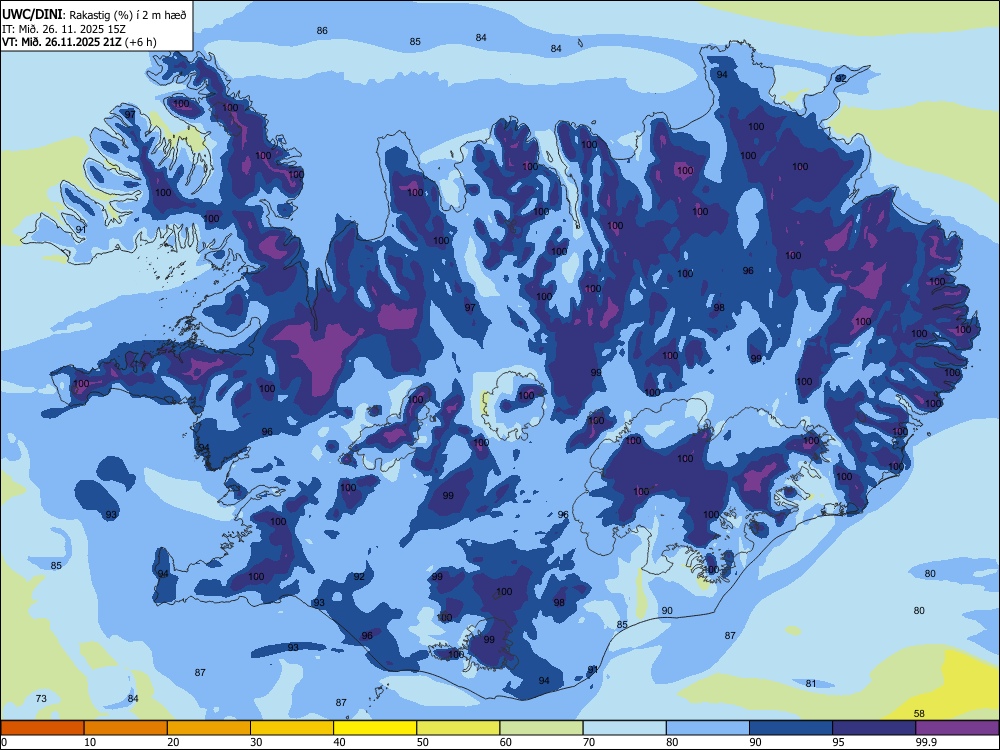
Task: Click the purple 99.9+ legend color swatch
Action: pos(957,728)
